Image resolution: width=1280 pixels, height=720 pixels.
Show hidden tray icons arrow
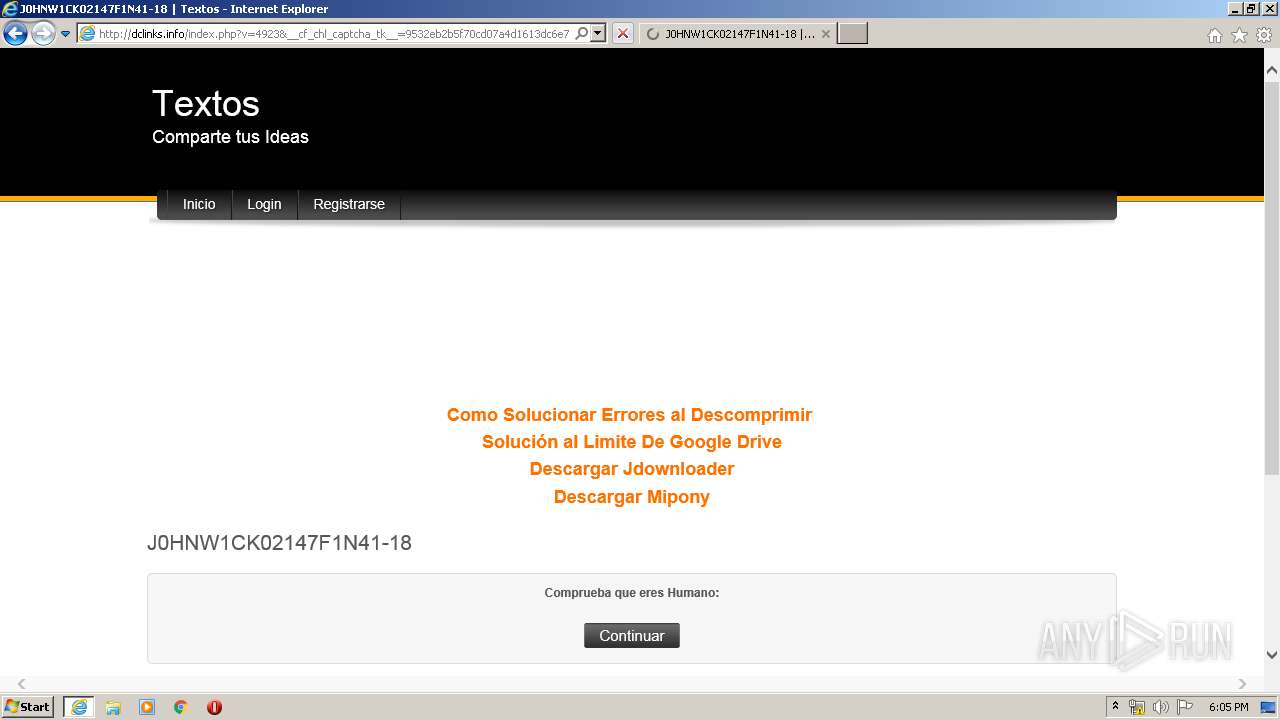(1116, 707)
